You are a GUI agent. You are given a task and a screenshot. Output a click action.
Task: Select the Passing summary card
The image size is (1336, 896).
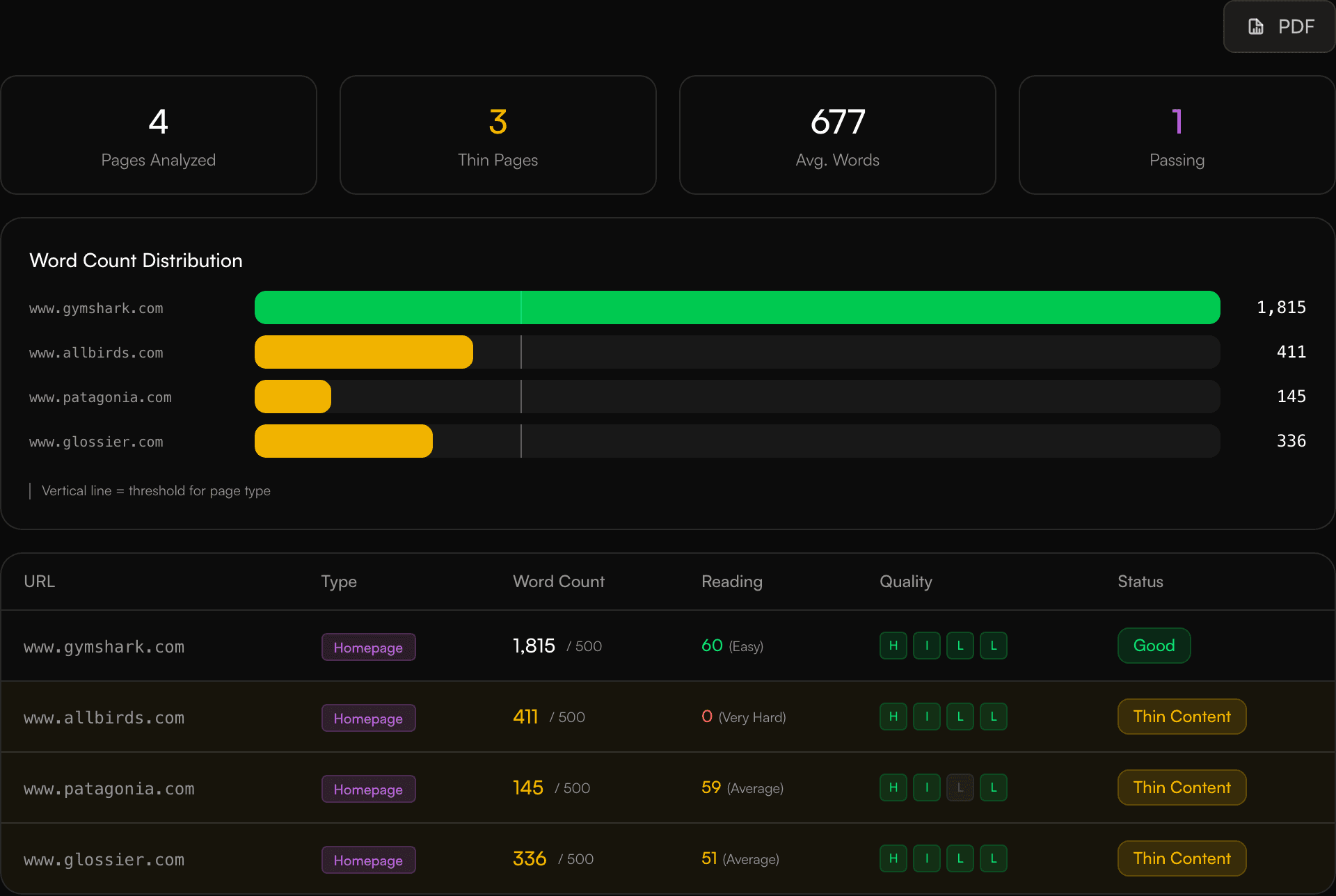(1176, 134)
